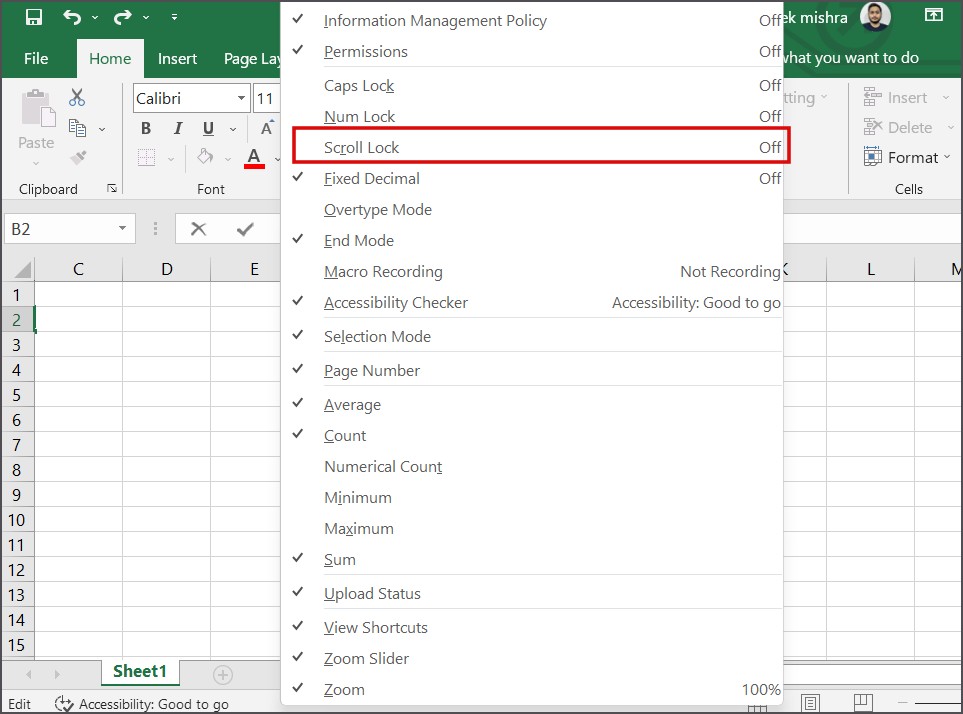Select the Cut scissors icon

click(x=76, y=97)
